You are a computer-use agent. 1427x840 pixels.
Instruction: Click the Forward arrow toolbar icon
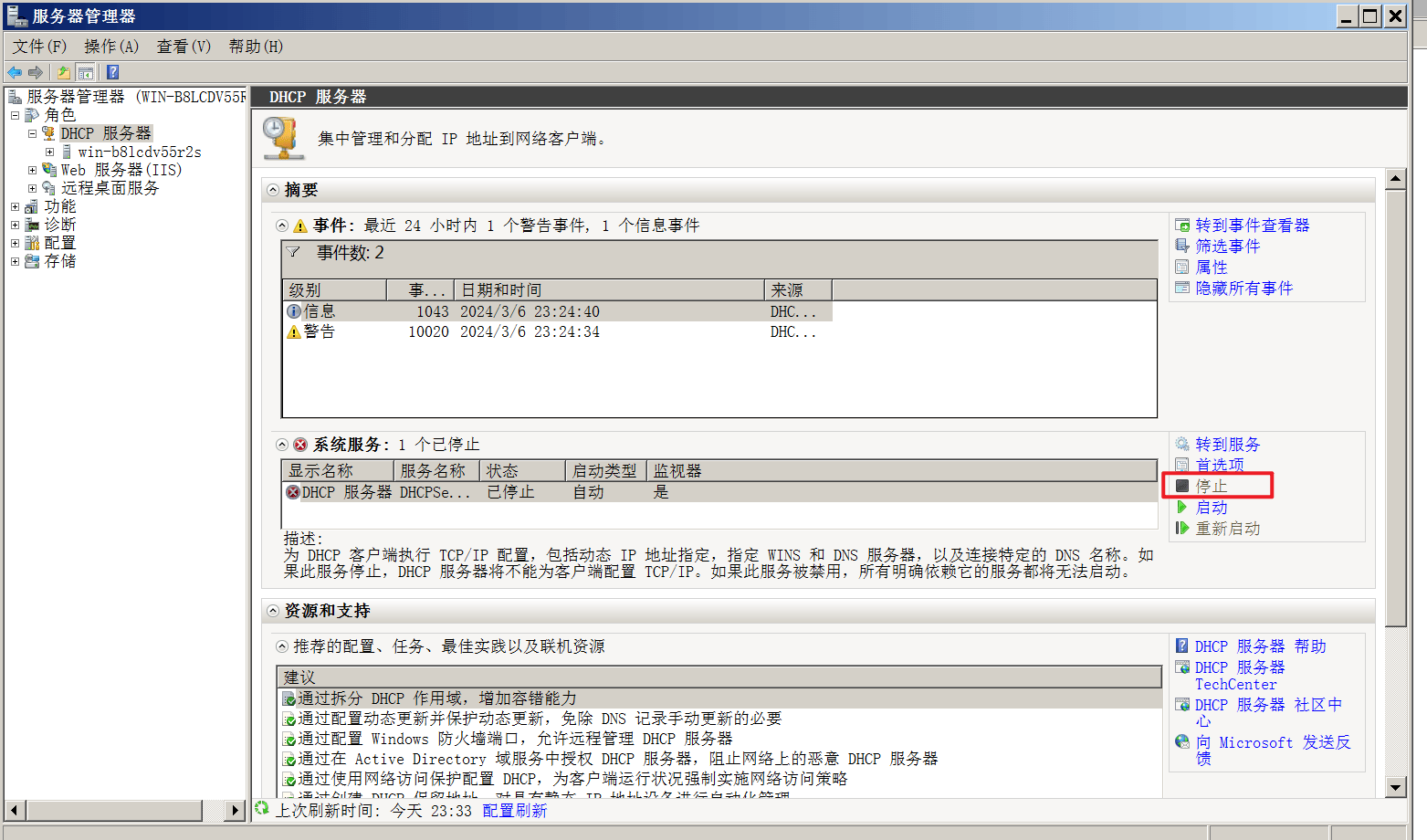[x=36, y=72]
